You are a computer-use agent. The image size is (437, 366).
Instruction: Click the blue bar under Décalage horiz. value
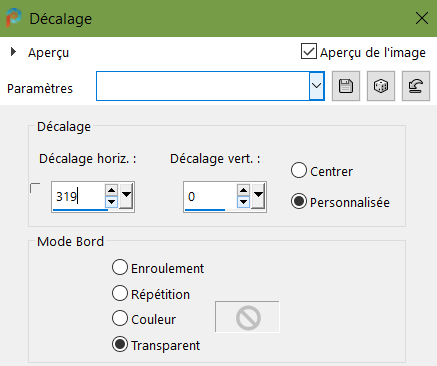tap(80, 210)
